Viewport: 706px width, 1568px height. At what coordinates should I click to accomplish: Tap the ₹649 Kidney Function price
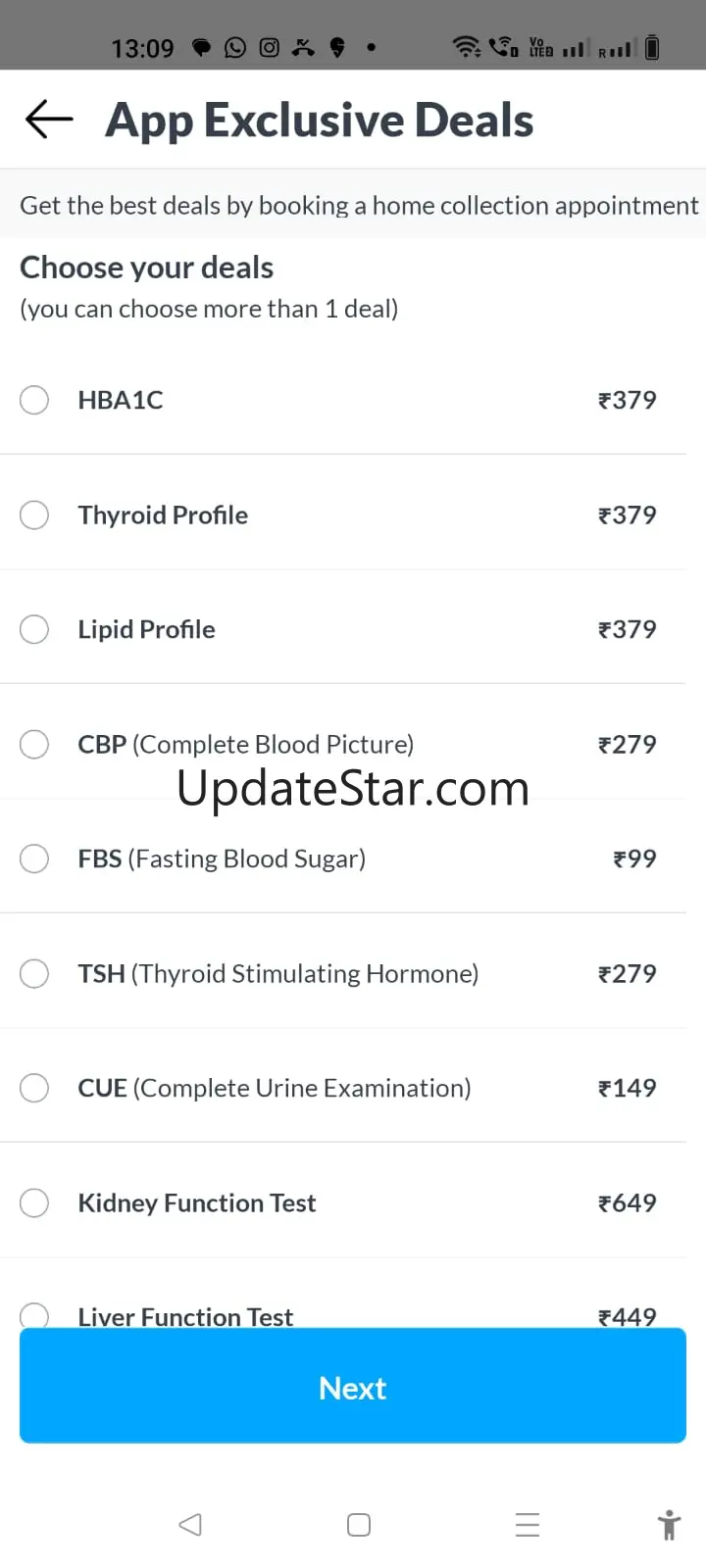(628, 1202)
